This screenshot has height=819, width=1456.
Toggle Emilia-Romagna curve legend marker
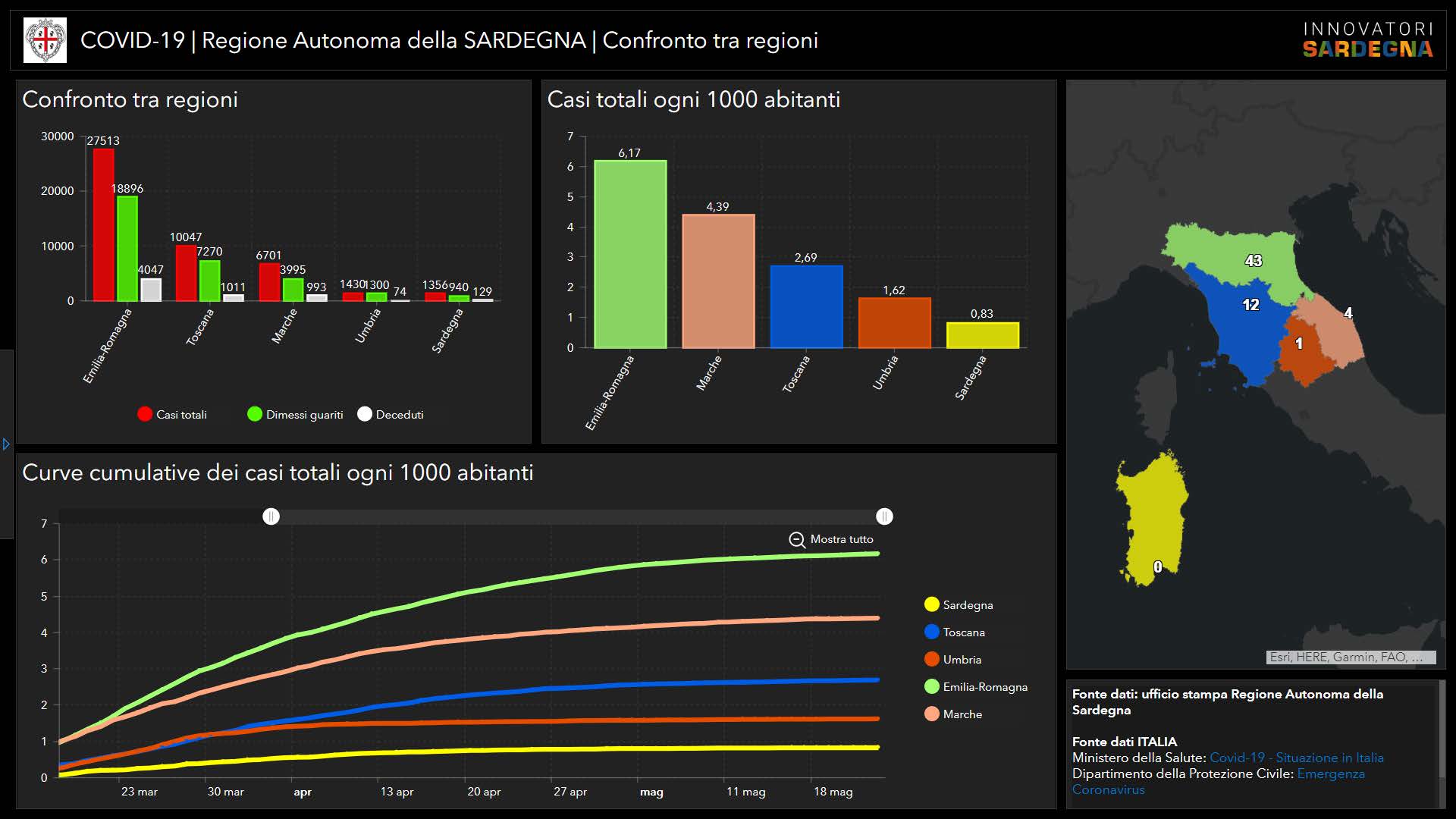932,687
